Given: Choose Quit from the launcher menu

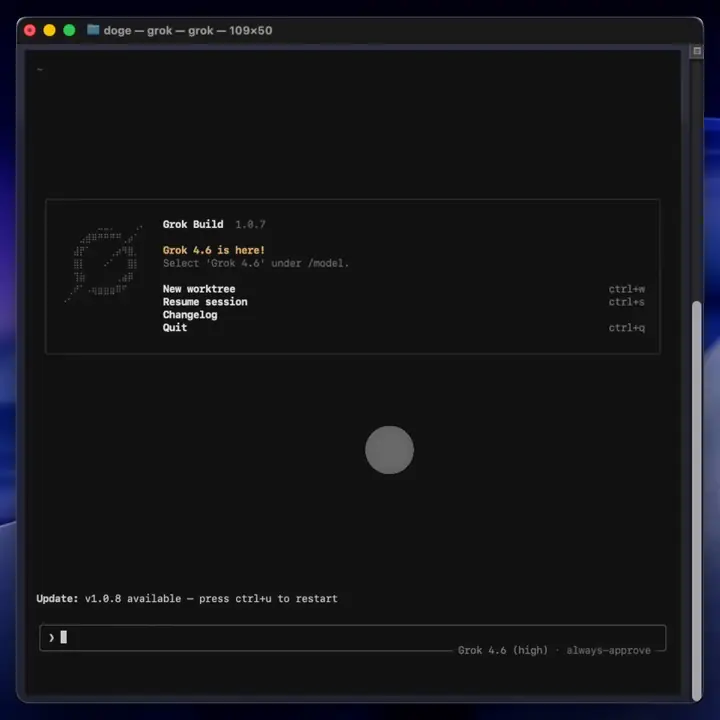Looking at the screenshot, I should point(174,327).
